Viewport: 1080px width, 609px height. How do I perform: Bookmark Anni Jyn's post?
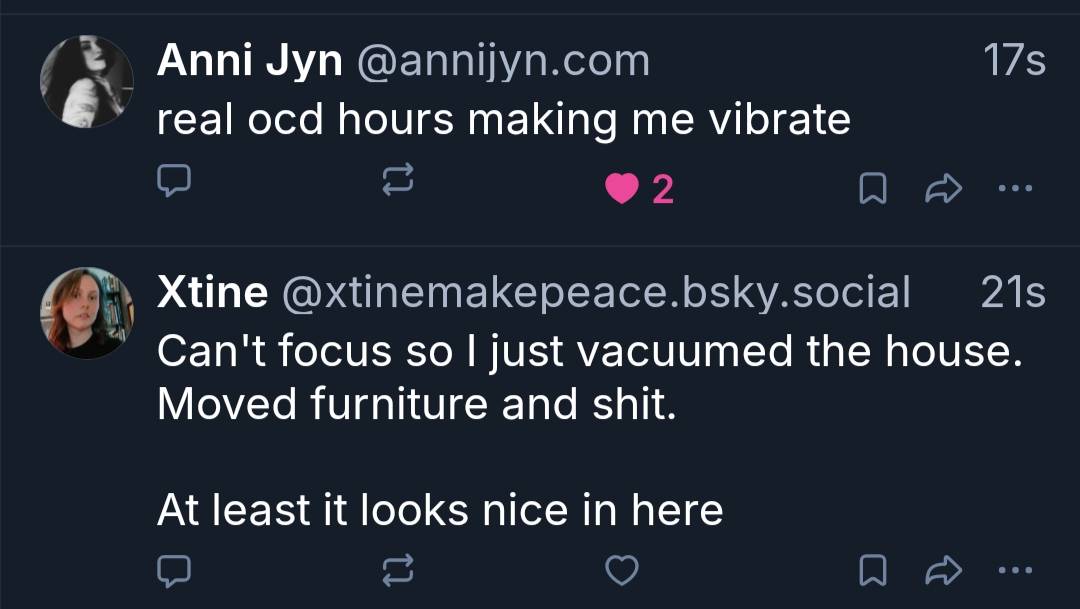coord(872,188)
